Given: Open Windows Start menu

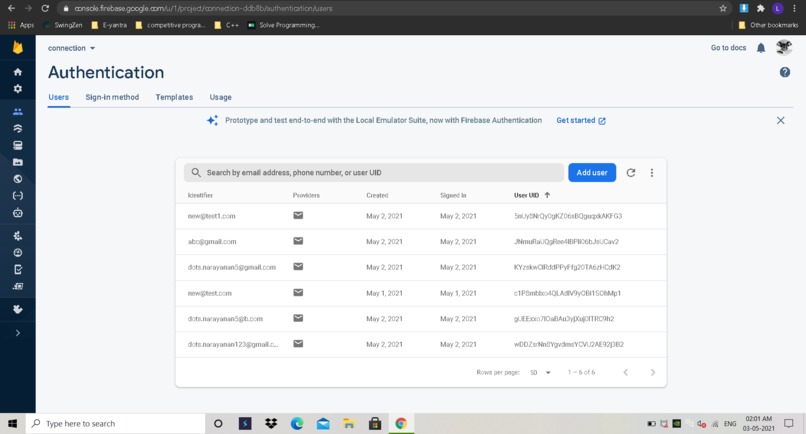Looking at the screenshot, I should coord(12,424).
